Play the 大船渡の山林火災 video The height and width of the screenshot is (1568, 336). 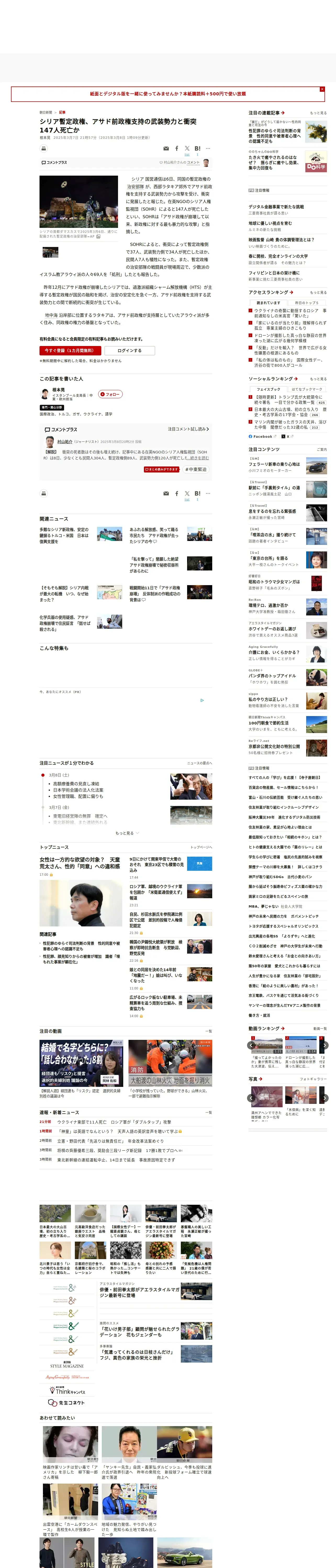(x=170, y=1063)
